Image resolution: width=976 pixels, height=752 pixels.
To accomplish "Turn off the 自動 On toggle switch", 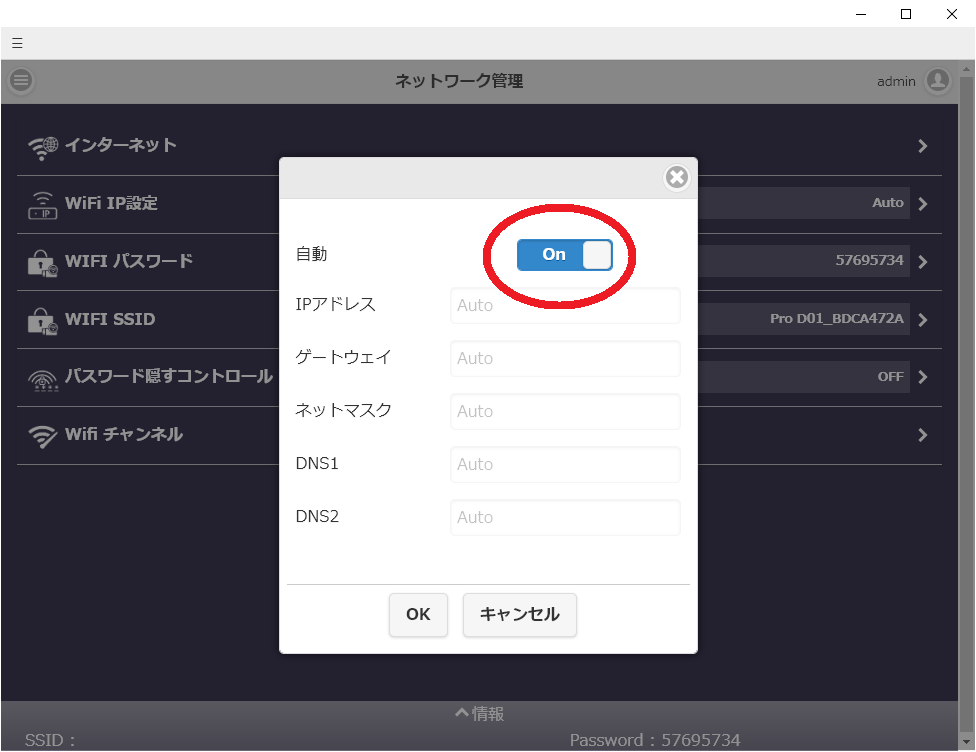I will click(564, 255).
